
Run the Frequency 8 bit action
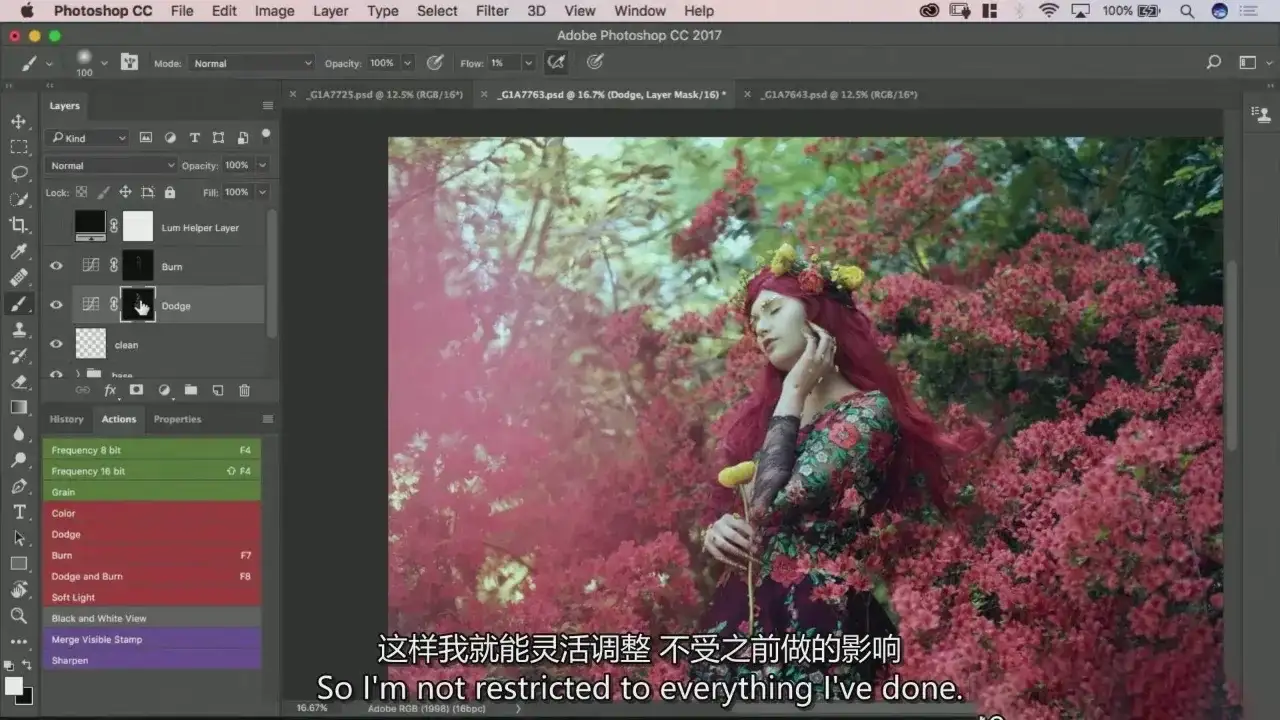(x=152, y=450)
